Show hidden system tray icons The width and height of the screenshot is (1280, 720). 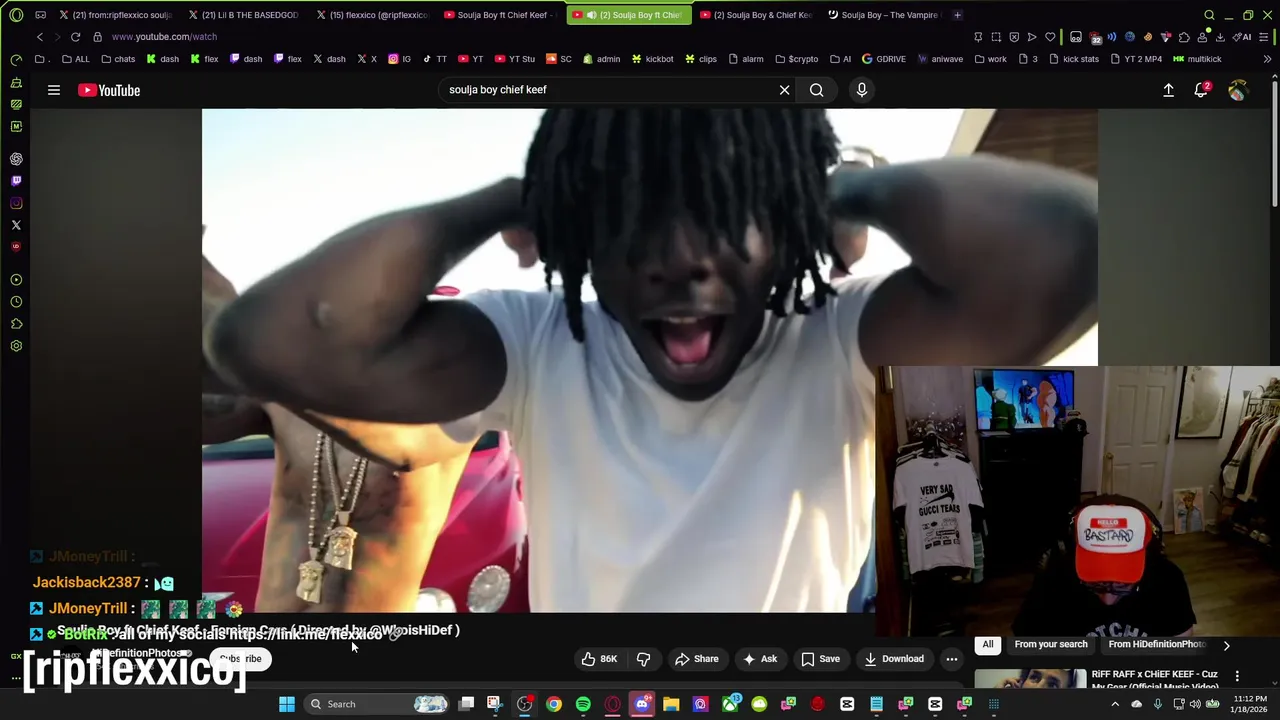(x=1115, y=704)
